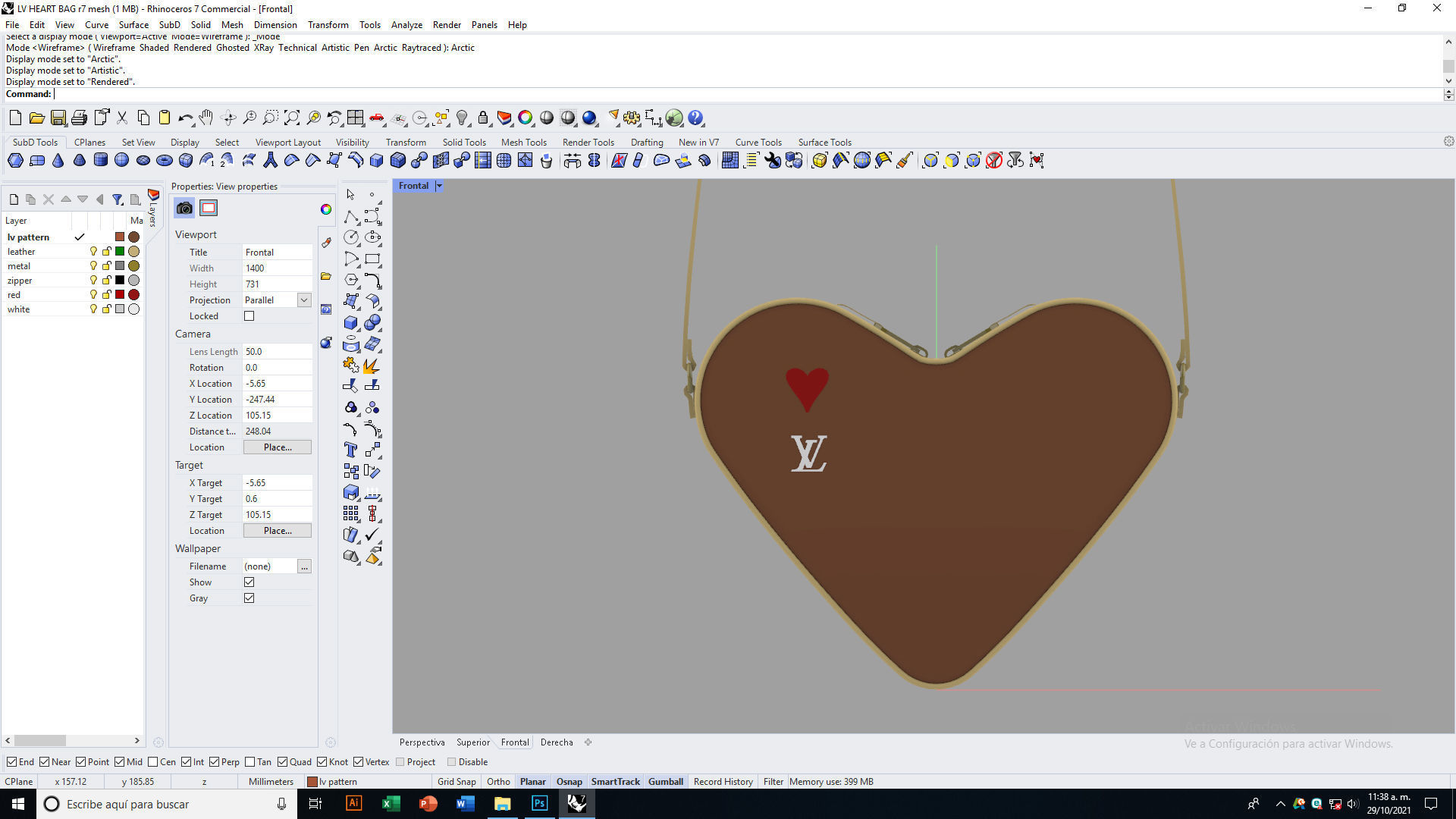Select the Polyline tool in sidebar
Screen dimensions: 1456x819
coord(350,217)
